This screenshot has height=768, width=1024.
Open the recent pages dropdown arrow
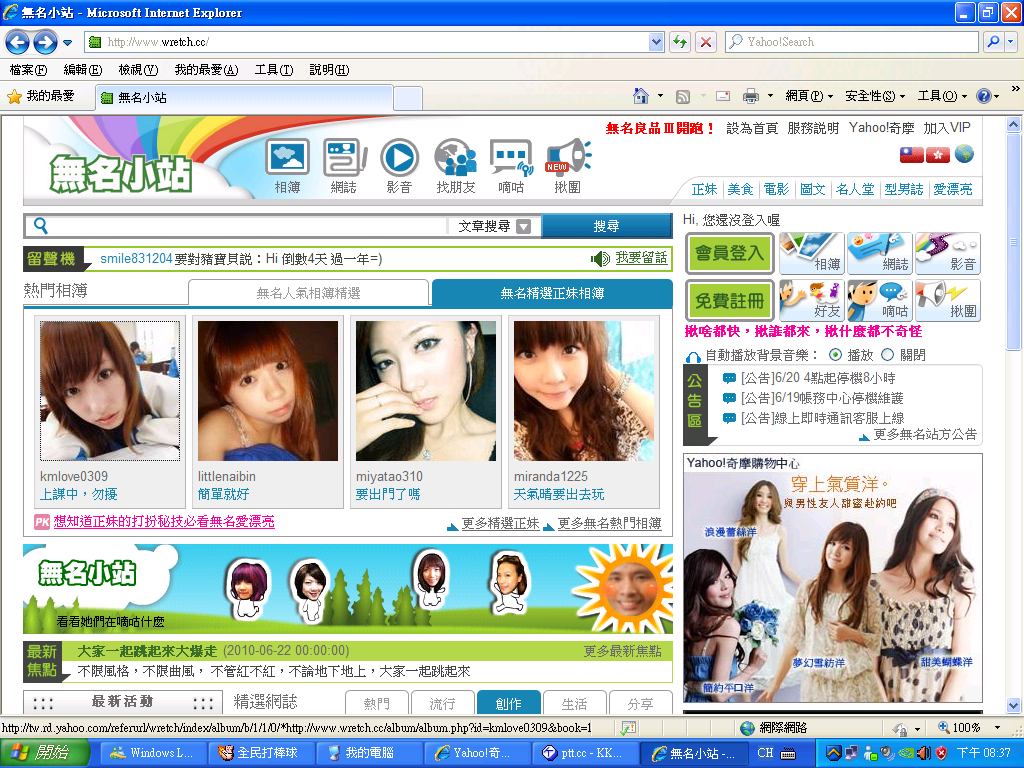pos(67,43)
